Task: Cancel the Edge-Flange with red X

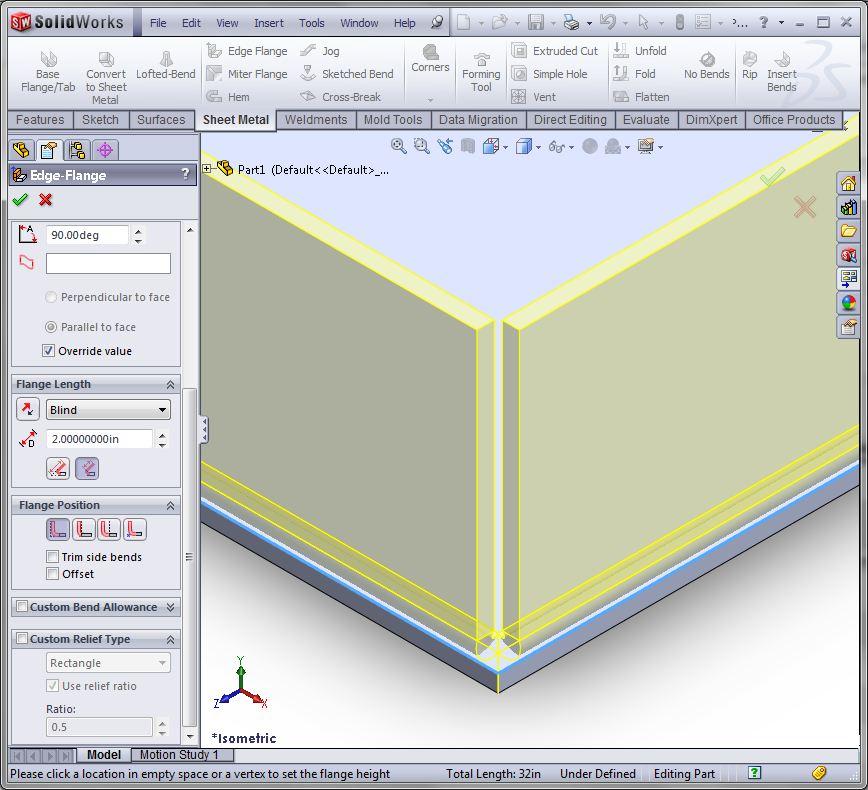Action: 46,199
